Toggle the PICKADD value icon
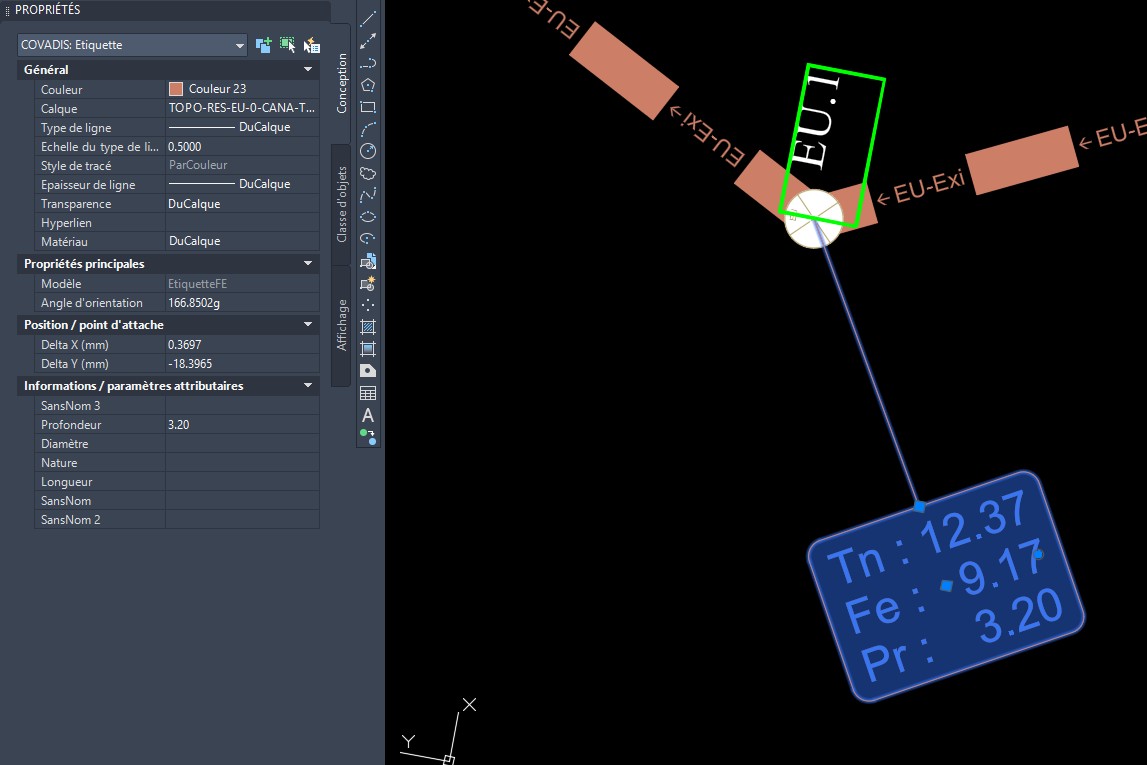Image resolution: width=1147 pixels, height=765 pixels. coord(264,45)
